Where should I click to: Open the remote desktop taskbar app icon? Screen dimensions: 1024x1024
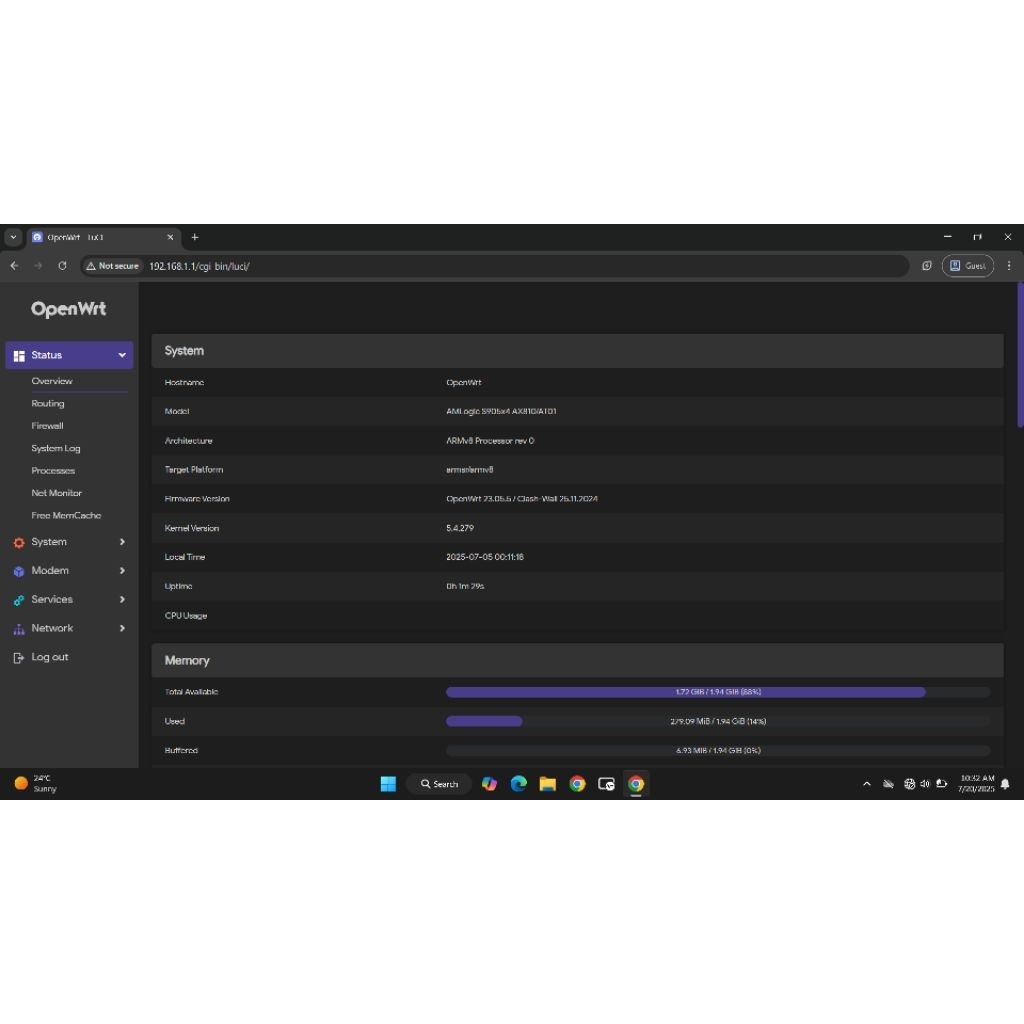tap(606, 784)
